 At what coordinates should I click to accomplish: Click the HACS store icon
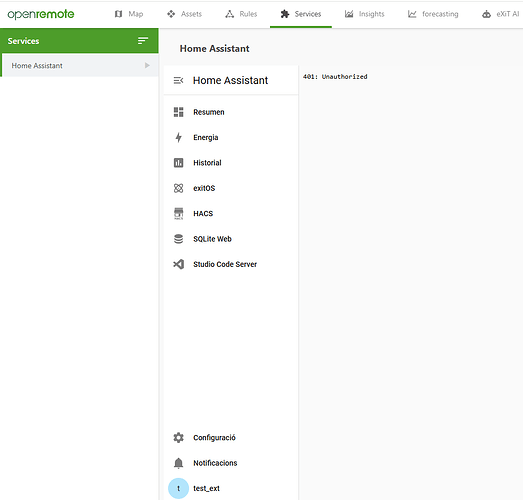(178, 213)
